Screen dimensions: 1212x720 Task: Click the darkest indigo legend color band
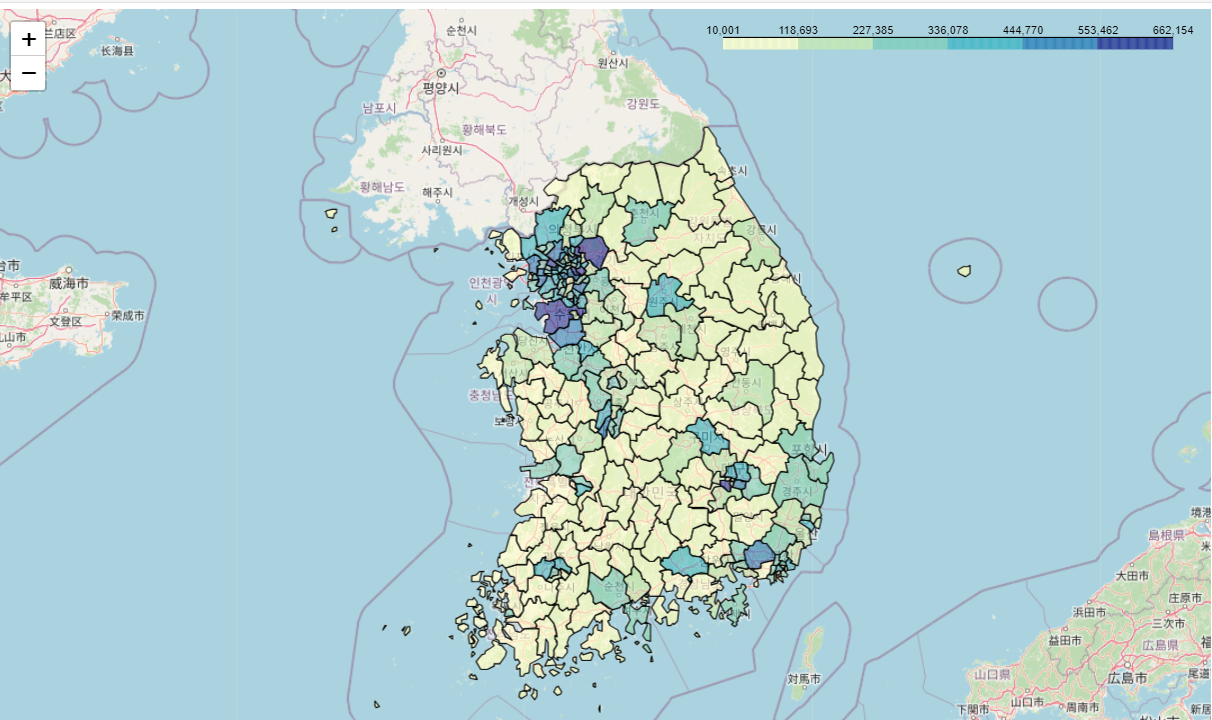pos(1135,44)
